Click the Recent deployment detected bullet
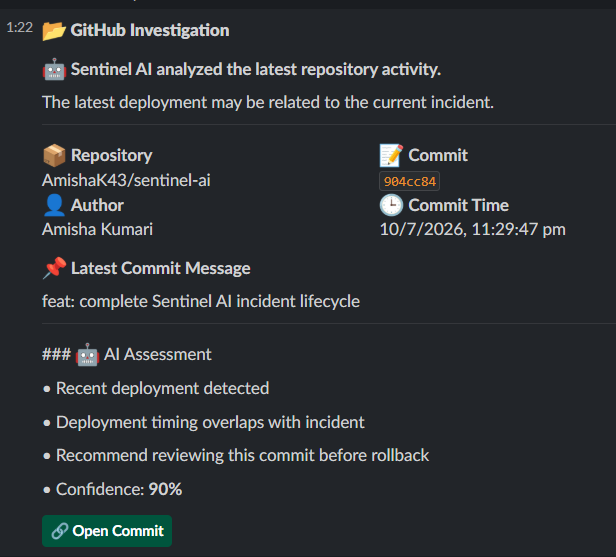616x557 pixels. [x=156, y=388]
